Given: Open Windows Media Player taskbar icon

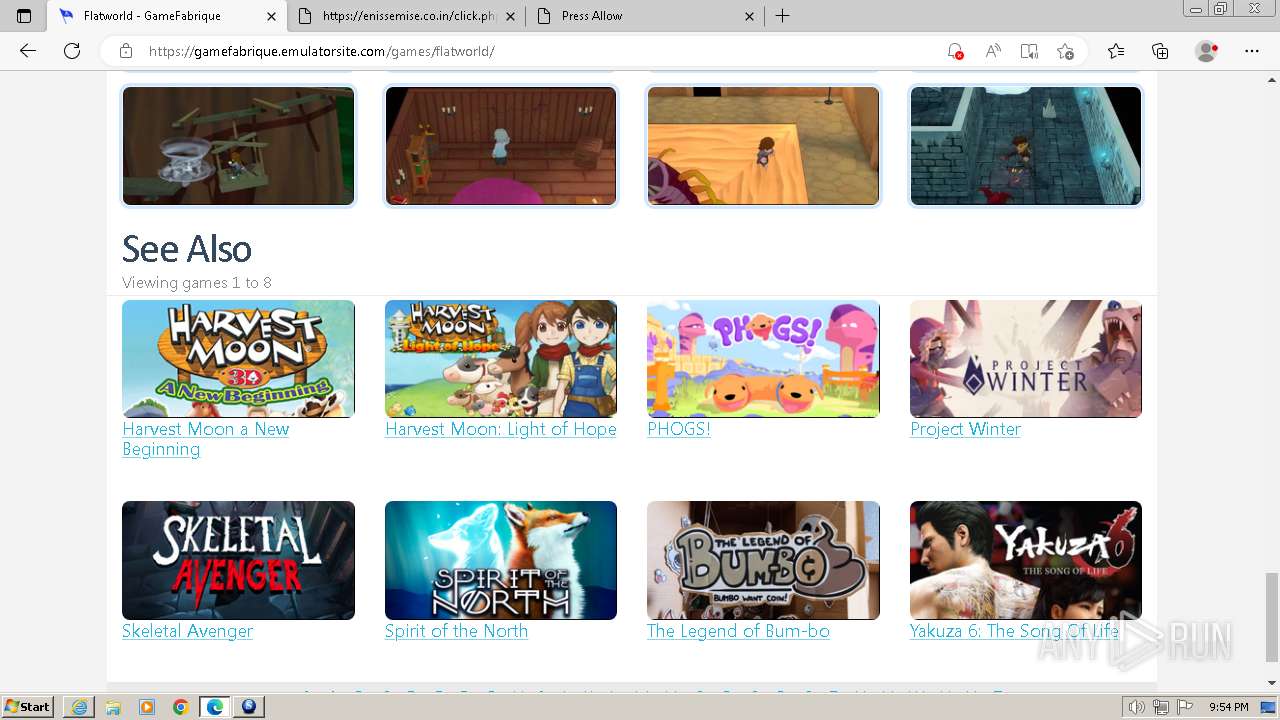Looking at the screenshot, I should 147,707.
